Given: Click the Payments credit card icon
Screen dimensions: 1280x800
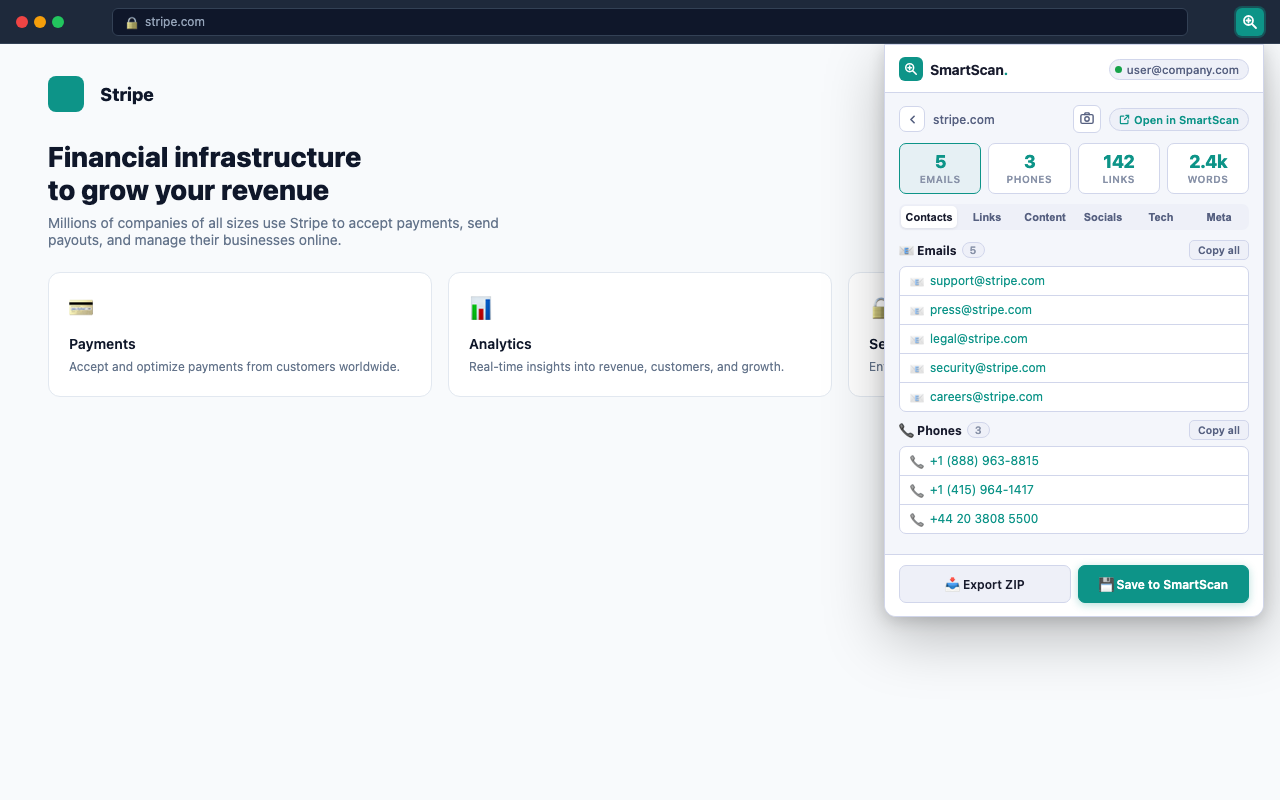Looking at the screenshot, I should click(81, 308).
